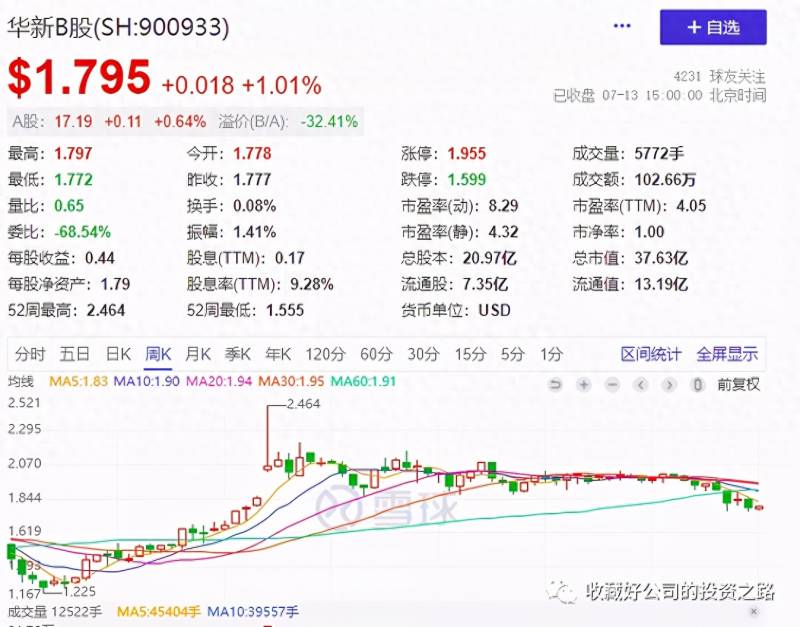Open 全屏显示 fullscreen chart
The image size is (800, 627).
click(727, 354)
